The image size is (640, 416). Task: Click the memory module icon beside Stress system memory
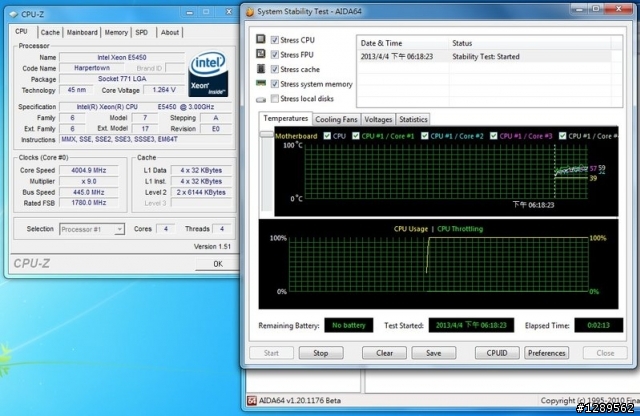tap(260, 83)
